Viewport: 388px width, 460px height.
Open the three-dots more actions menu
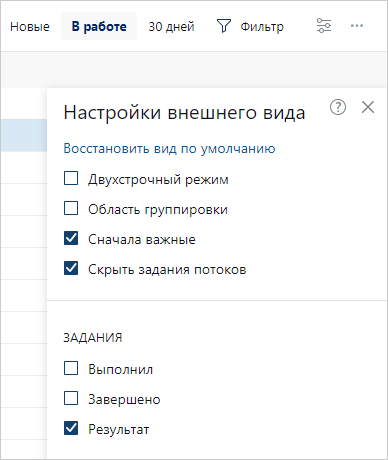[x=357, y=26]
